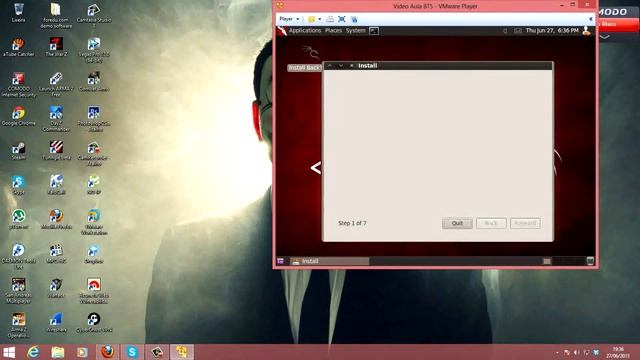Close the Install dialog with its X button
The width and height of the screenshot is (640, 360).
point(351,65)
